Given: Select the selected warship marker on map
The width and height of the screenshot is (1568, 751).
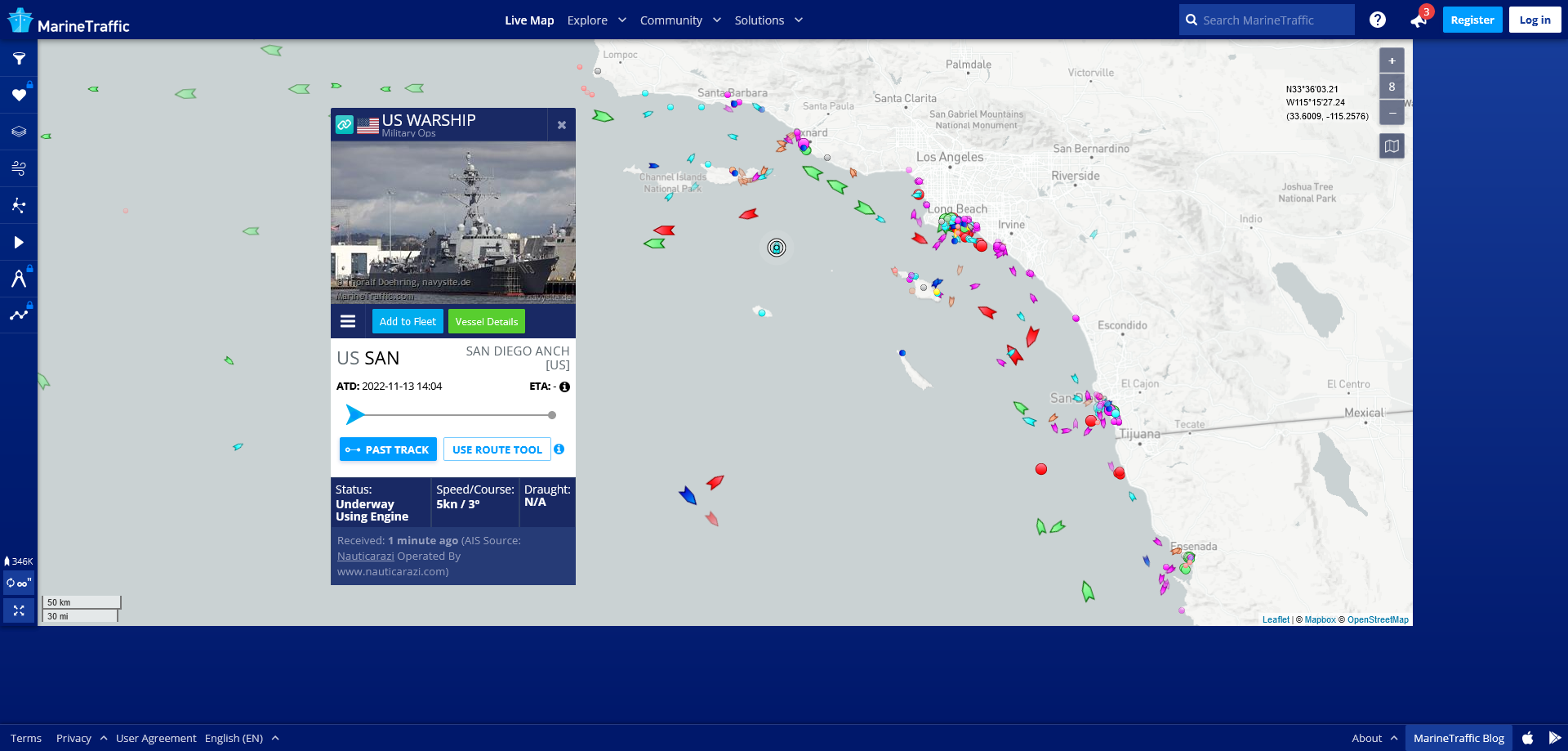Looking at the screenshot, I should (x=777, y=248).
